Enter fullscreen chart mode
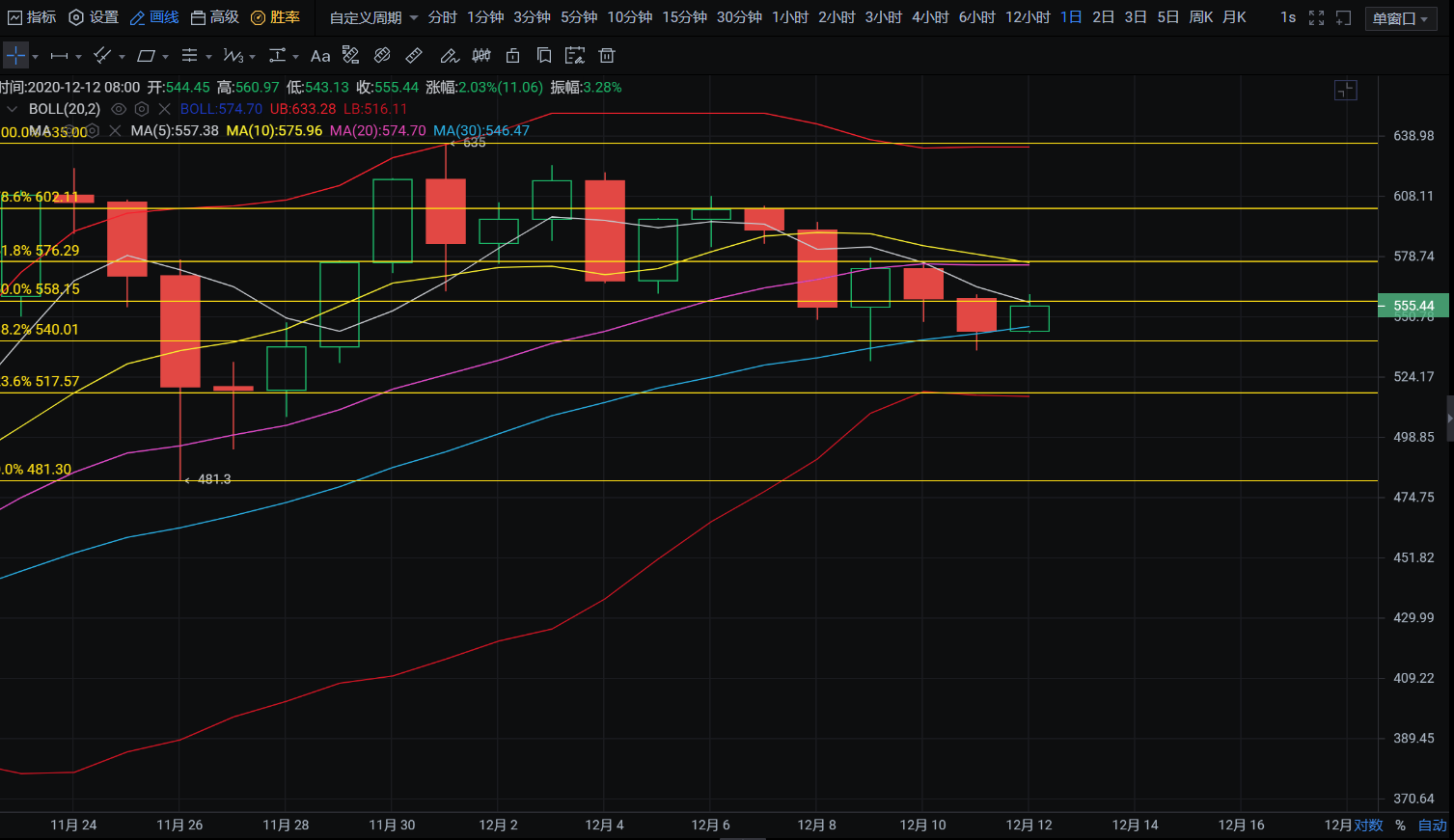Image resolution: width=1454 pixels, height=840 pixels. tap(1316, 17)
